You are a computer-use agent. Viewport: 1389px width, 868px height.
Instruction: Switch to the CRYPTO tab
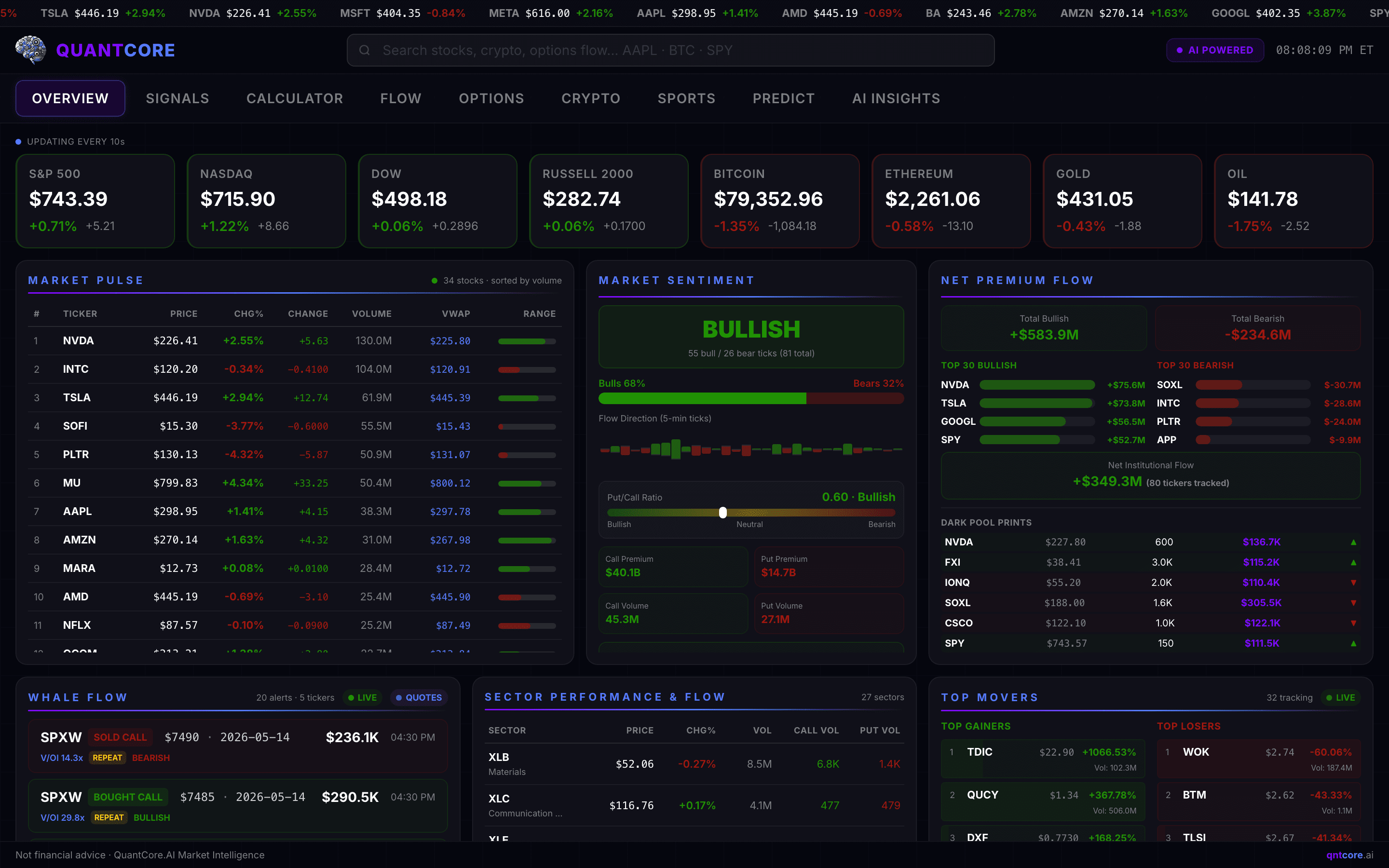(x=591, y=98)
